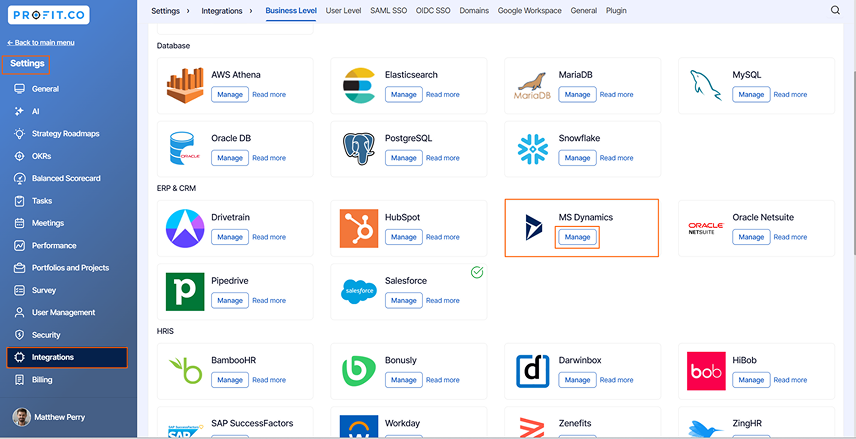The image size is (856, 439).
Task: Click the HubSpot logo icon
Action: click(359, 228)
